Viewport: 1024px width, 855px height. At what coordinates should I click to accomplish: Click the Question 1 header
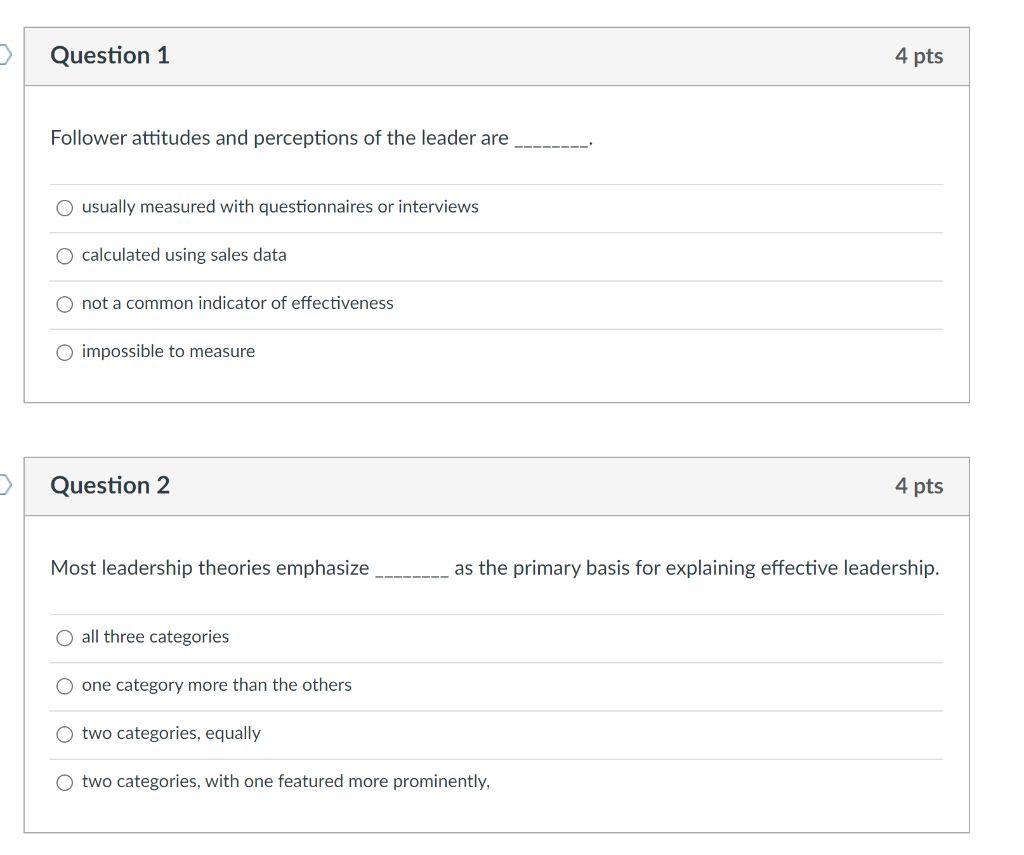tap(109, 56)
